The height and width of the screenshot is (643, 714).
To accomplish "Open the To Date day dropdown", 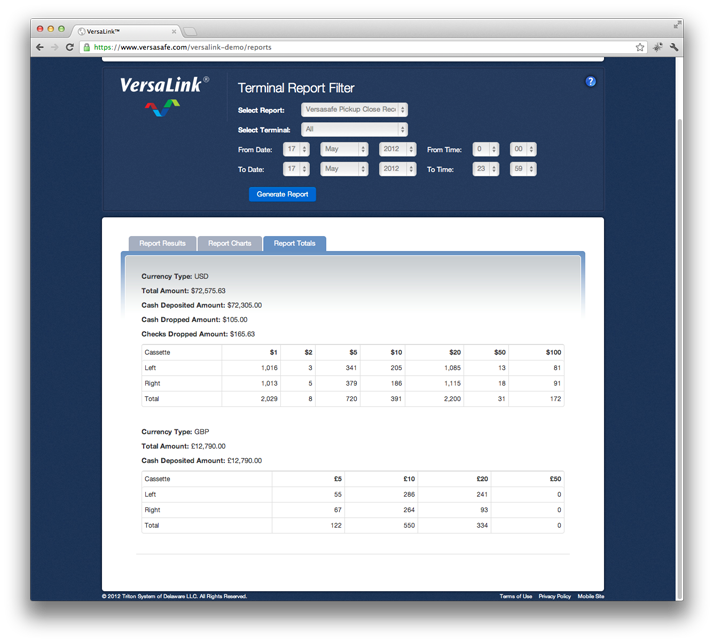I will (296, 169).
